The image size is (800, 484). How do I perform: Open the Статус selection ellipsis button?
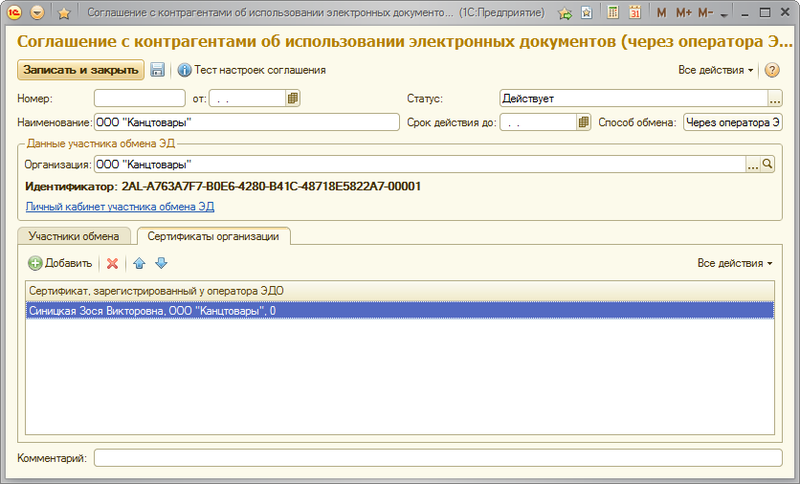coord(774,98)
